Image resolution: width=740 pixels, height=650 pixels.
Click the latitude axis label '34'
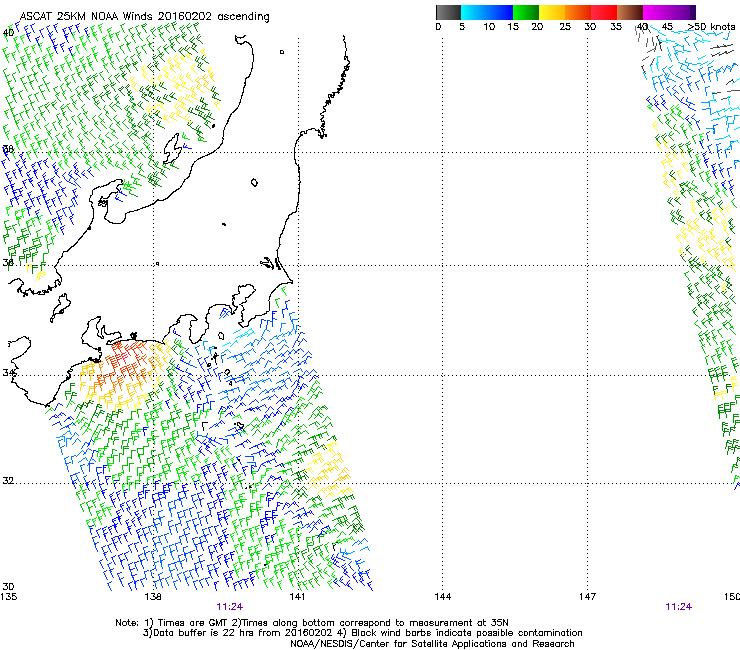(x=8, y=372)
